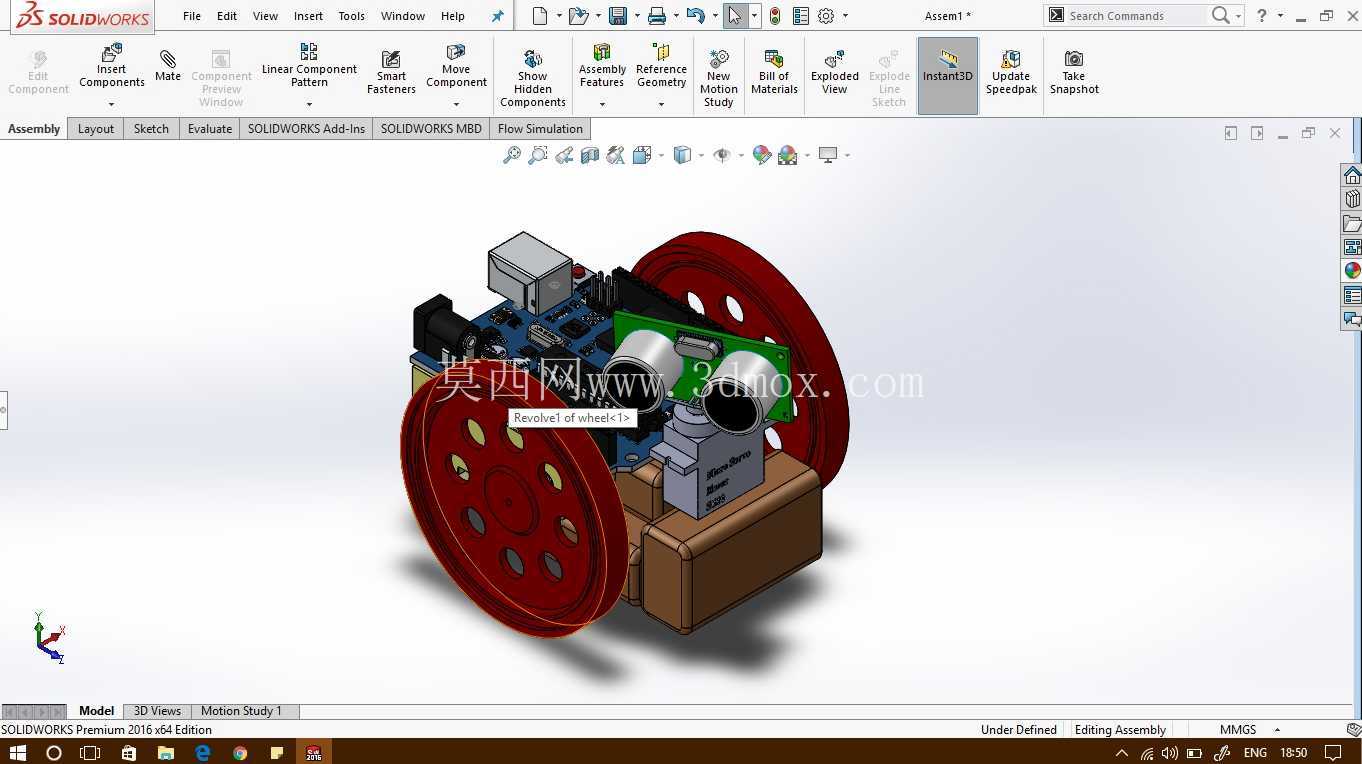
Task: Open the Insert menu
Action: point(308,16)
